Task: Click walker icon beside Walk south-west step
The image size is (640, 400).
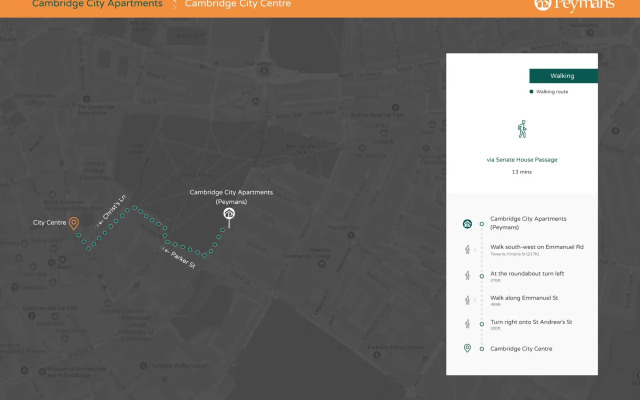Action: click(x=467, y=249)
